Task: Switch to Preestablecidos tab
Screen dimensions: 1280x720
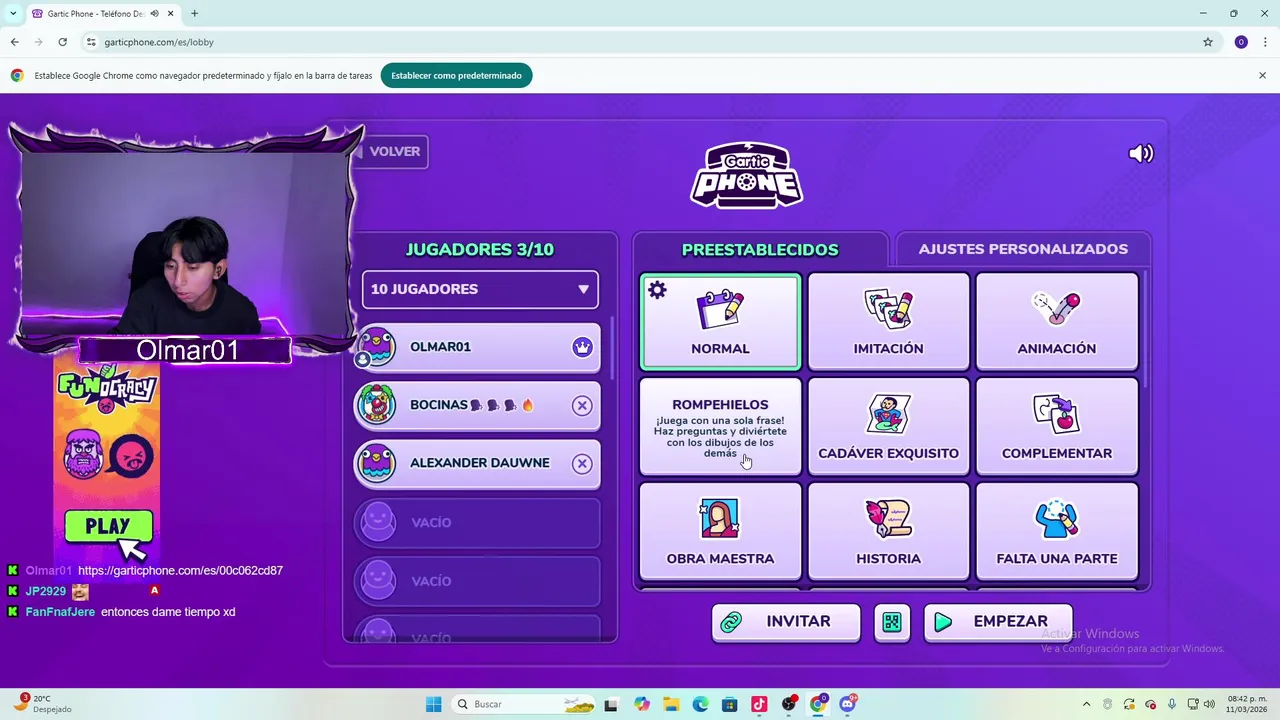Action: tap(760, 249)
